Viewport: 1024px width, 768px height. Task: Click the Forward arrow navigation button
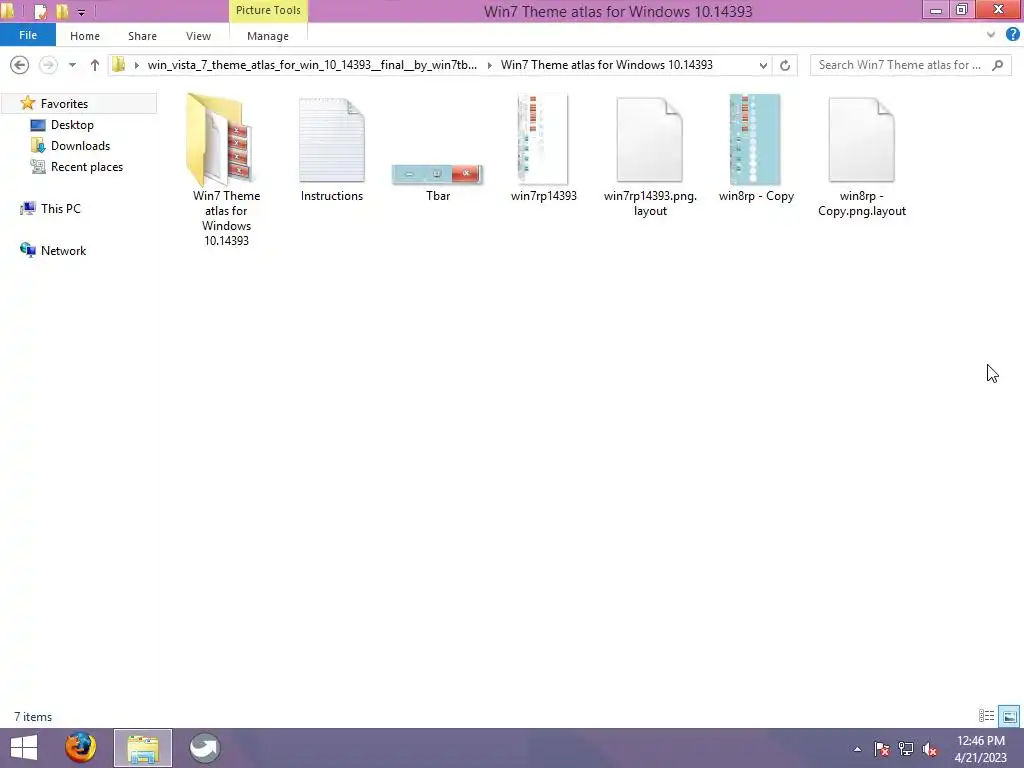pyautogui.click(x=48, y=65)
